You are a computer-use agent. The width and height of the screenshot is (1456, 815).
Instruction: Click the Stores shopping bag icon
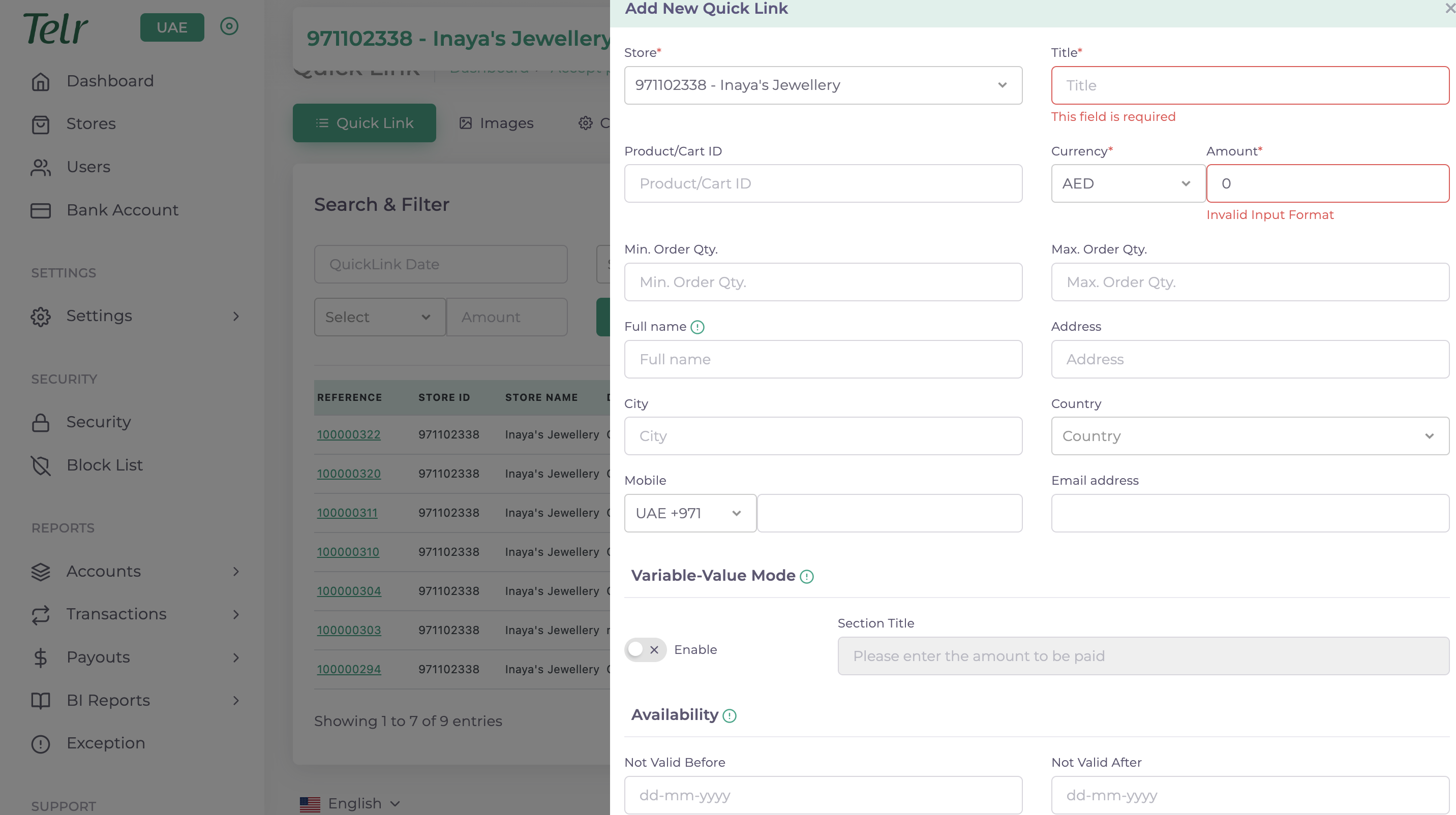41,124
